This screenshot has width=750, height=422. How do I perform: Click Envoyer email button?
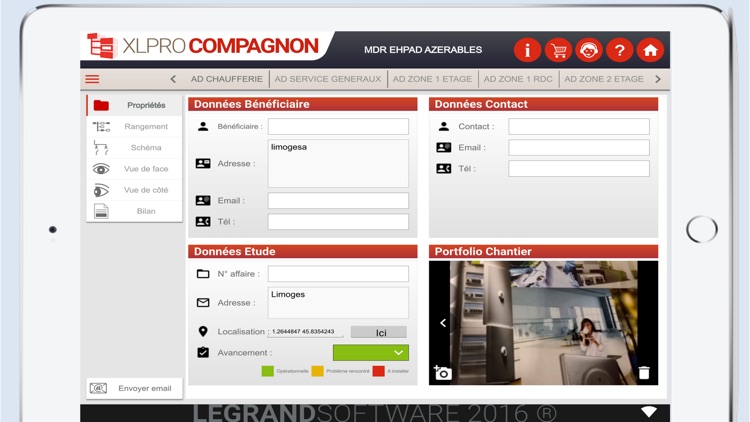coord(134,388)
